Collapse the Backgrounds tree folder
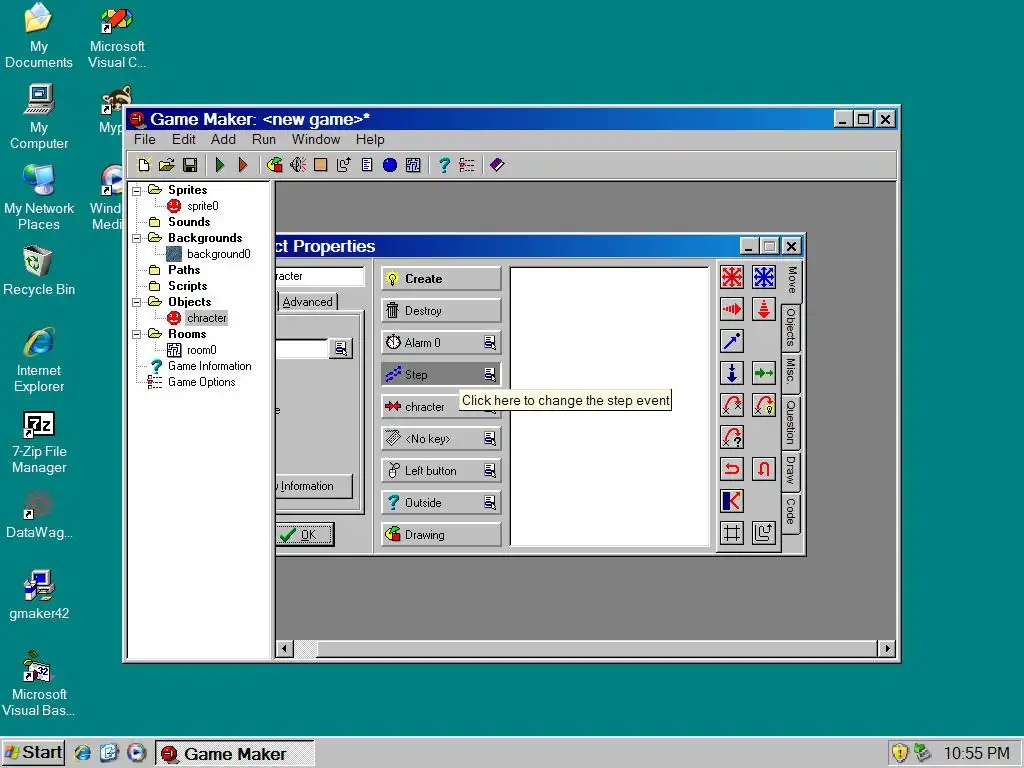 point(136,238)
